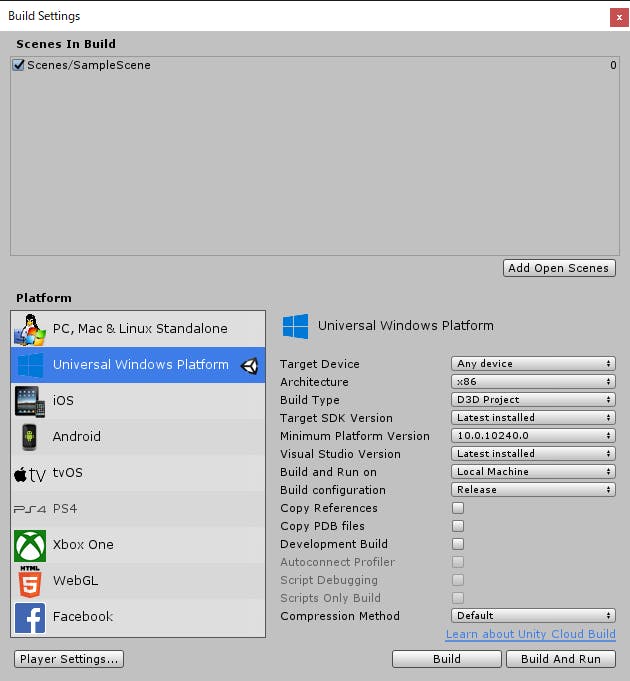Click the Build button

click(447, 659)
